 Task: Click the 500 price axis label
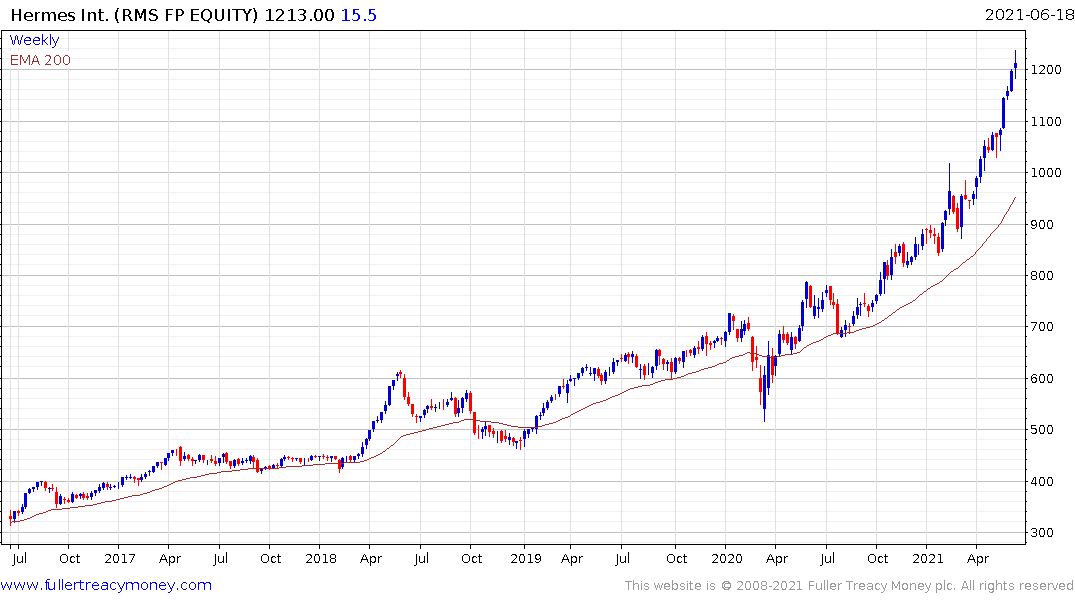1042,430
